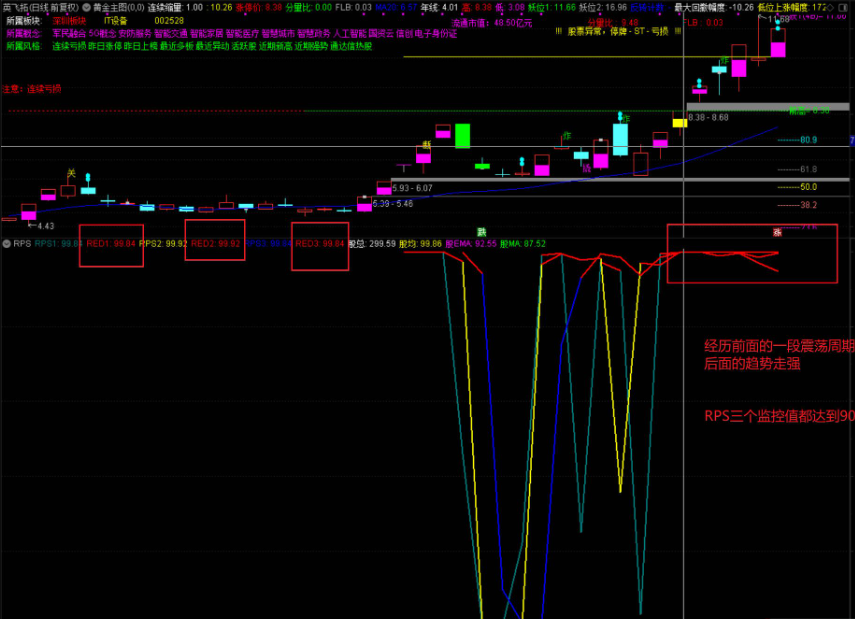Click the 英飞拓(日线 前复权) stock title

pyautogui.click(x=40, y=8)
